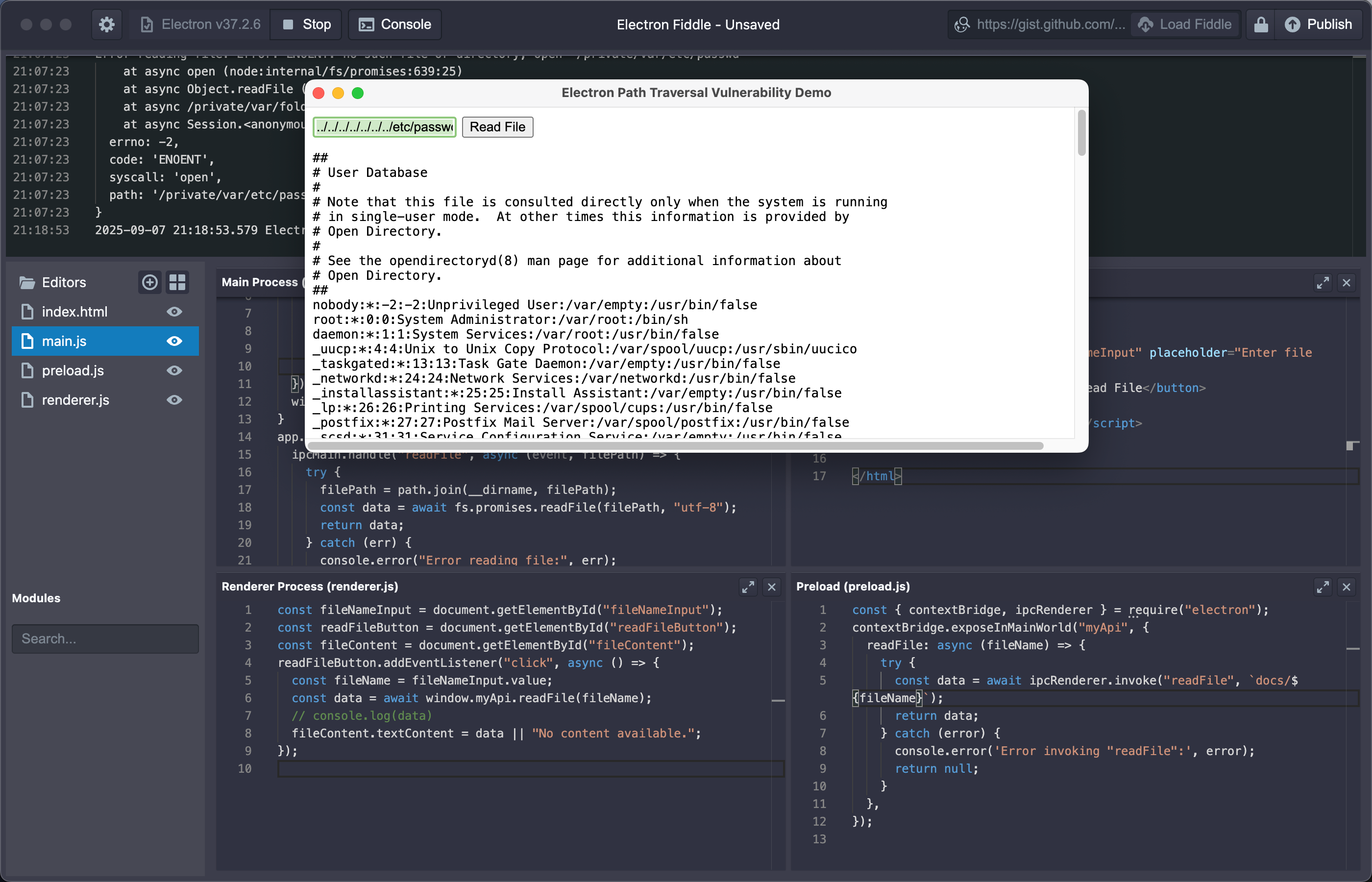Click the Console button's terminal icon
The image size is (1372, 882).
click(x=366, y=24)
